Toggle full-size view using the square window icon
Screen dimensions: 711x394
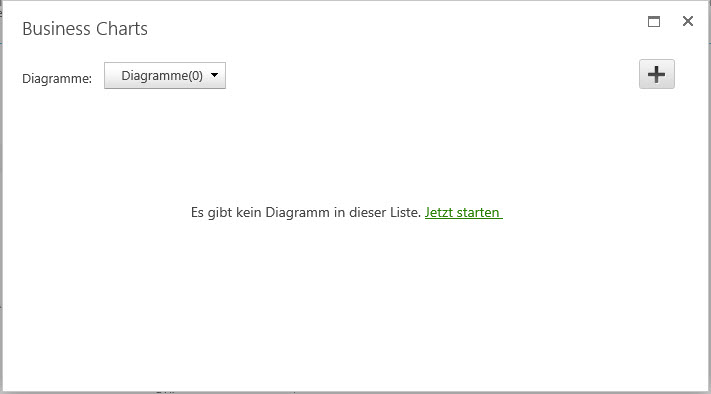pyautogui.click(x=654, y=21)
